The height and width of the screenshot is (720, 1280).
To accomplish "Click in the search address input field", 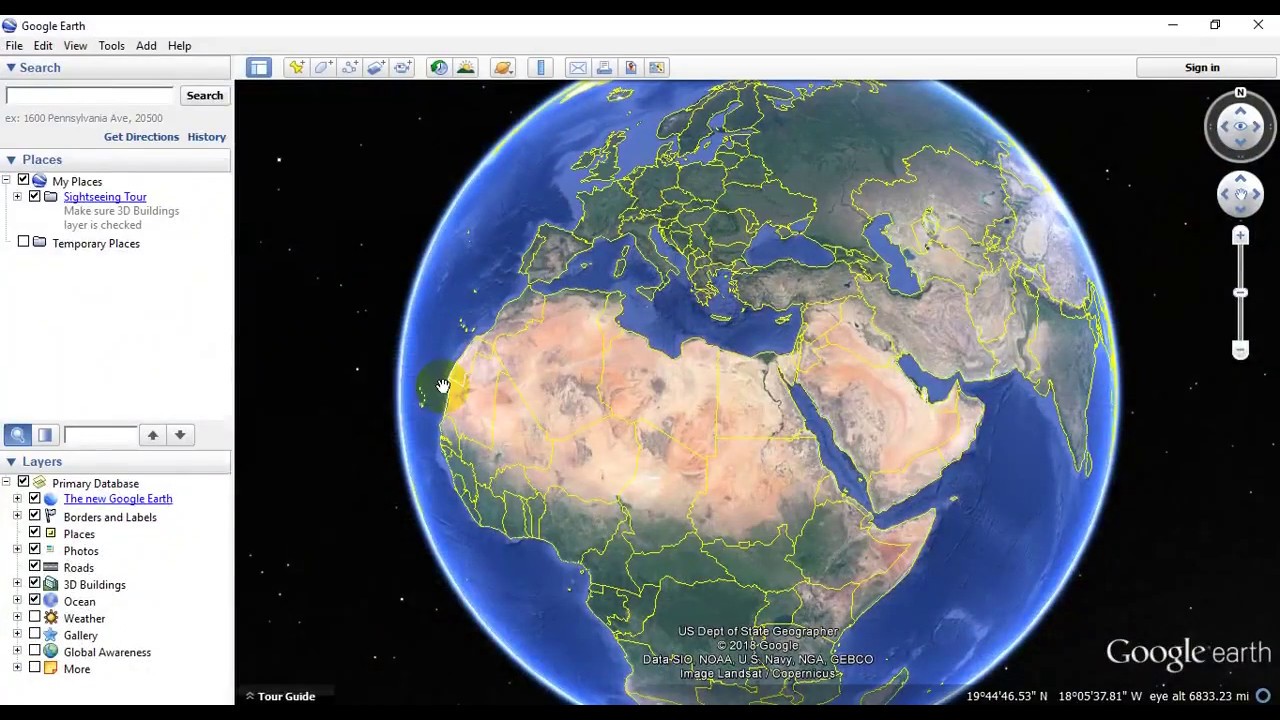I will click(90, 96).
